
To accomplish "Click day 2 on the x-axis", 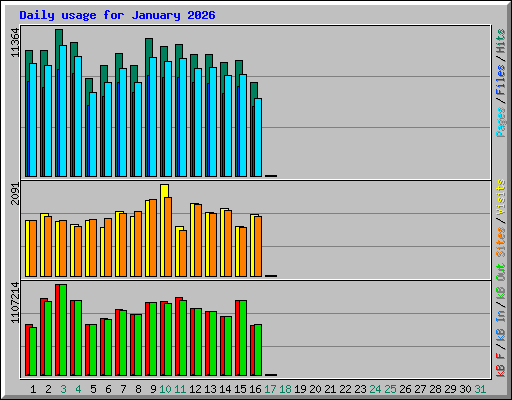I will click(x=48, y=389).
